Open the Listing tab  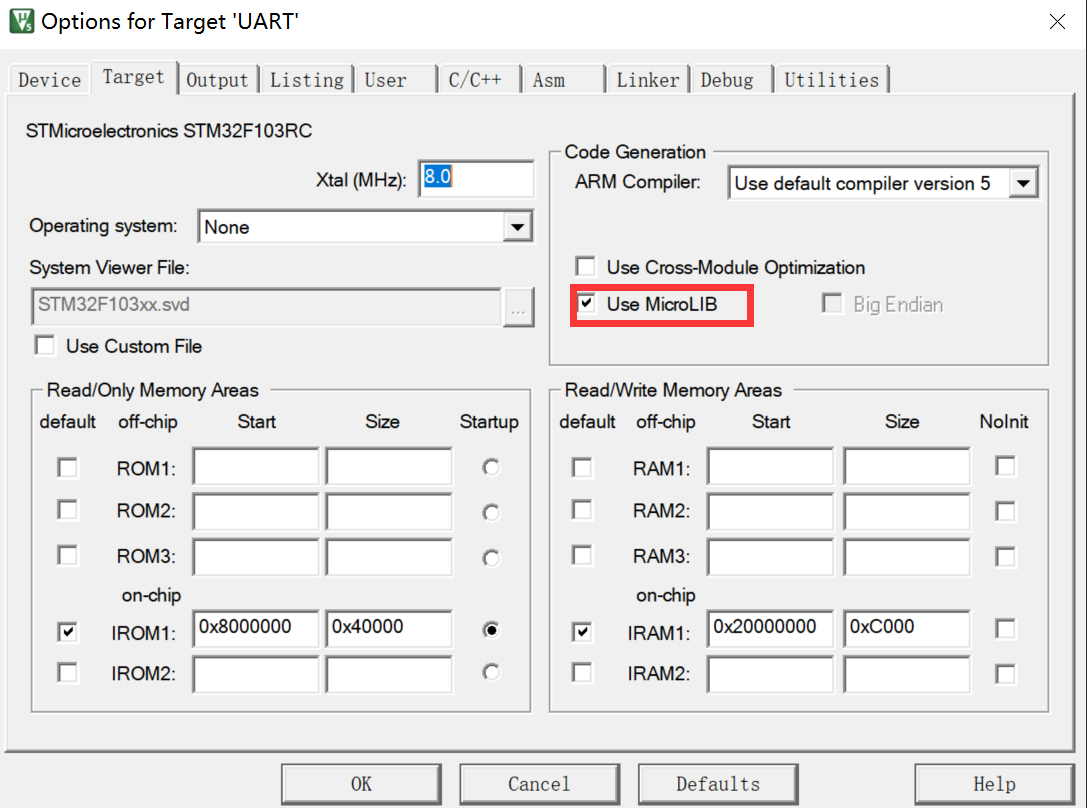coord(306,80)
